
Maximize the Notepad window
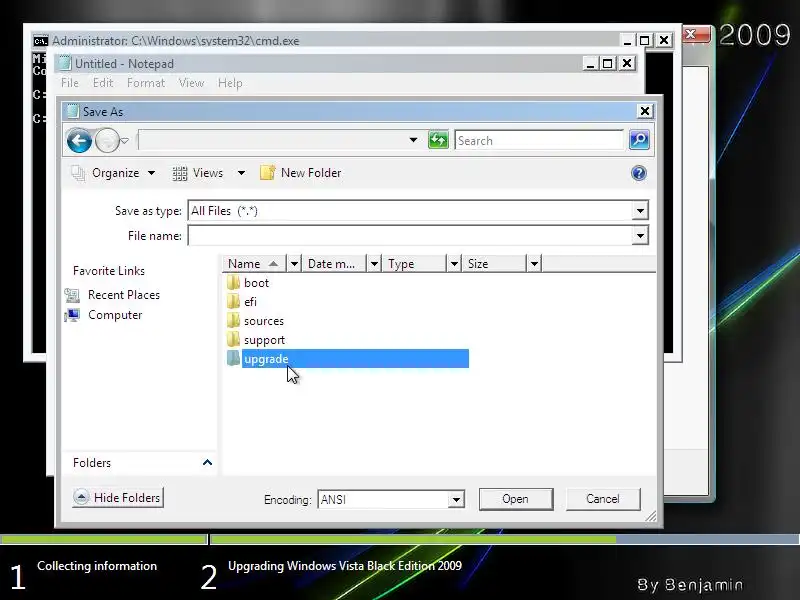coord(608,63)
